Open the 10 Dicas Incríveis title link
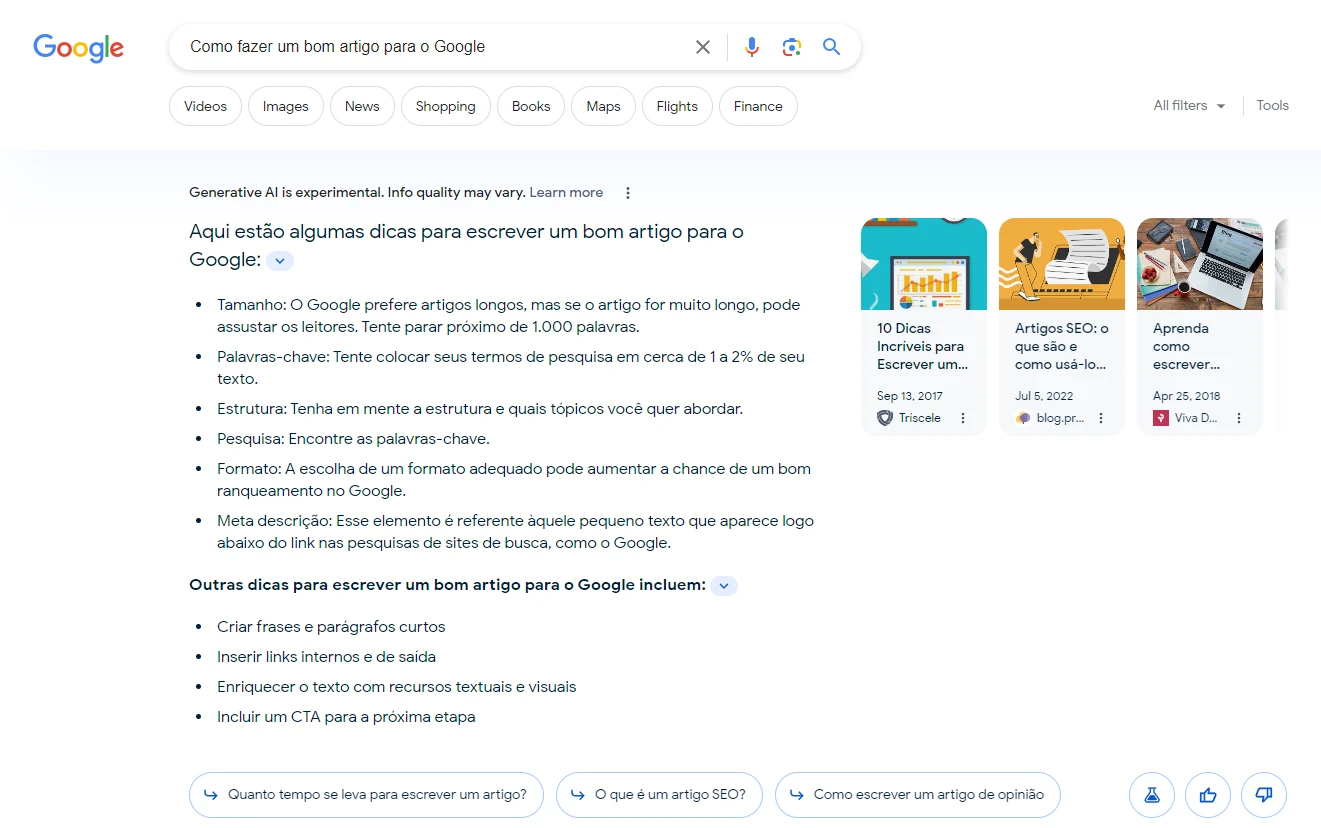Screen dimensions: 1321x828 coord(922,346)
